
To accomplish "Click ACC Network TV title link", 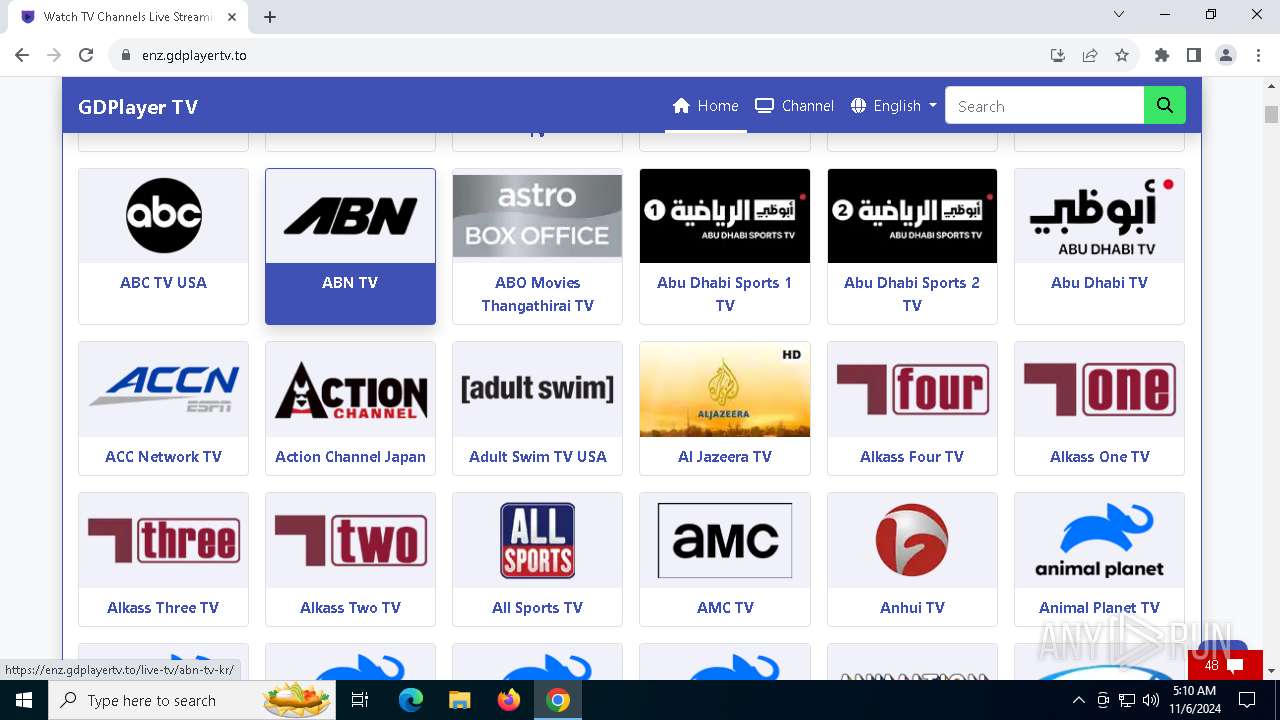I will click(x=163, y=456).
